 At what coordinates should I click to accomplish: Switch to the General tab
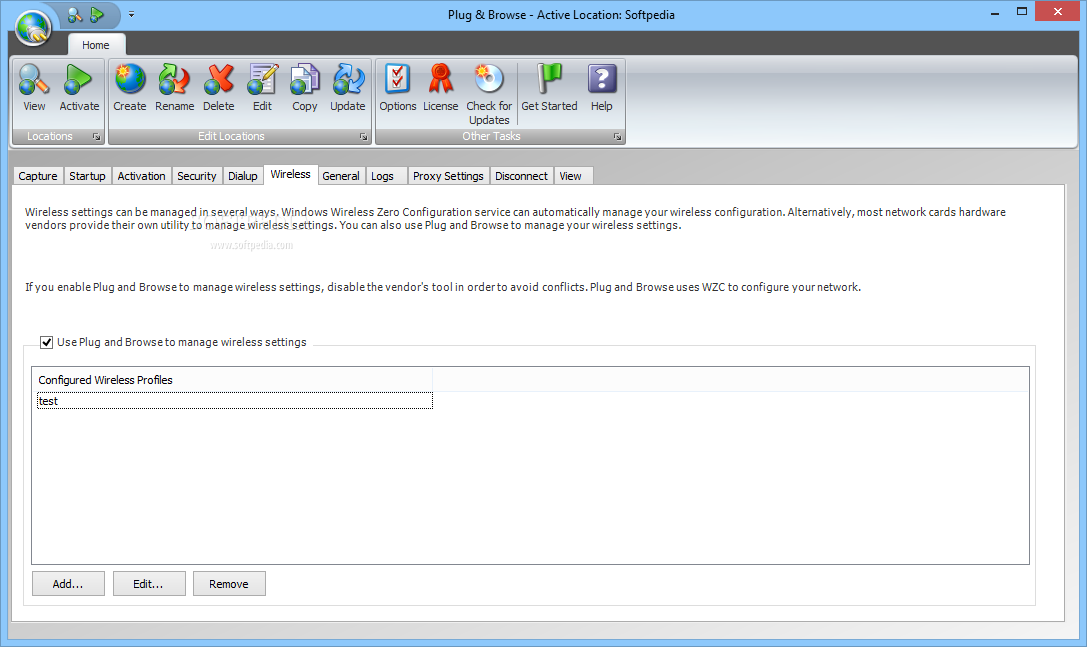341,176
